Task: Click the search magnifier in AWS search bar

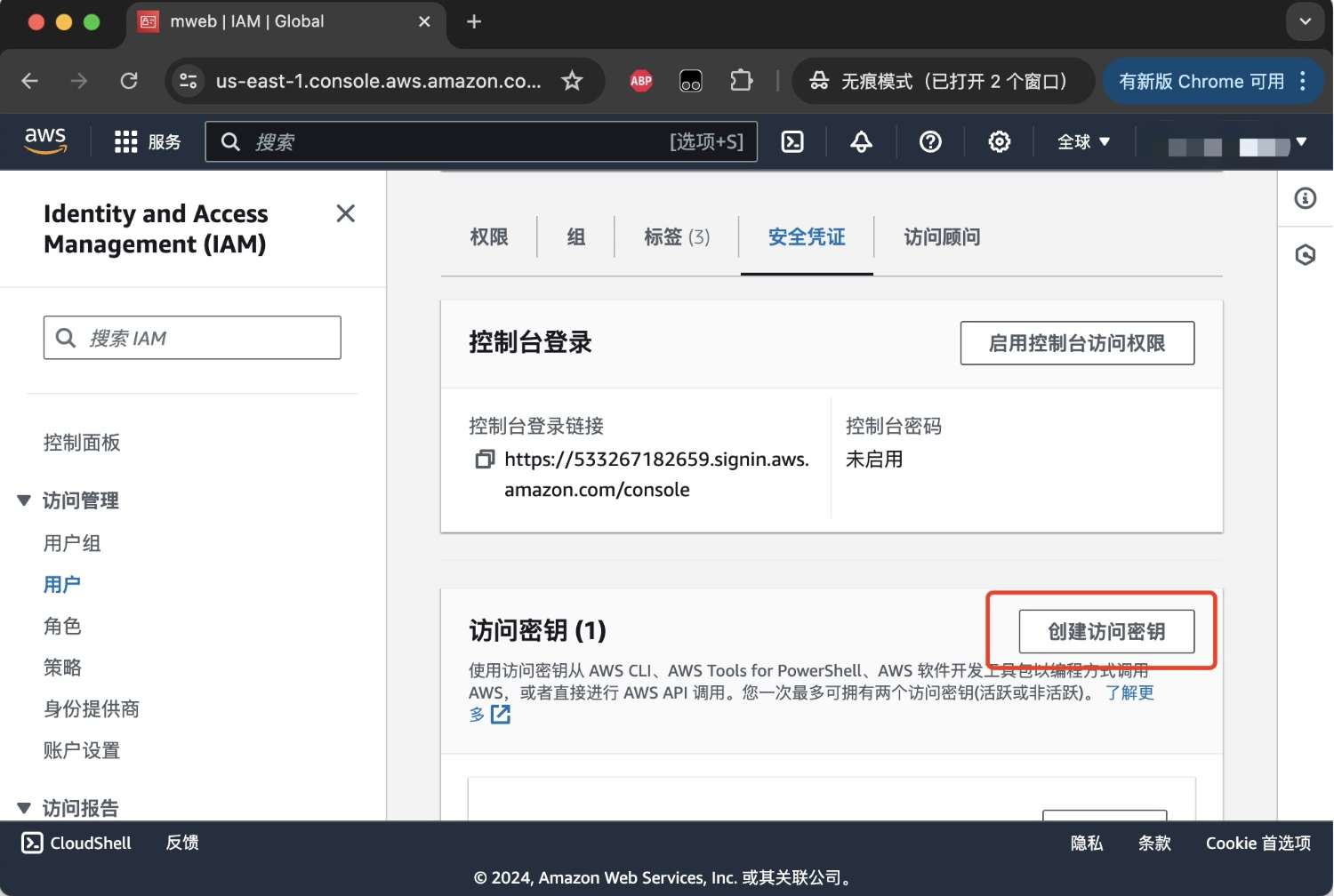Action: pyautogui.click(x=230, y=141)
